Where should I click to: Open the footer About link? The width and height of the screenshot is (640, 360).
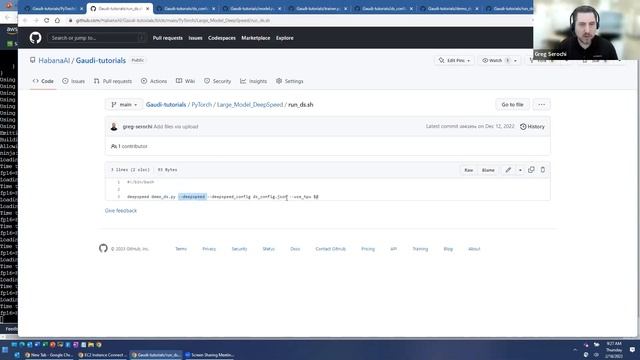click(x=474, y=249)
